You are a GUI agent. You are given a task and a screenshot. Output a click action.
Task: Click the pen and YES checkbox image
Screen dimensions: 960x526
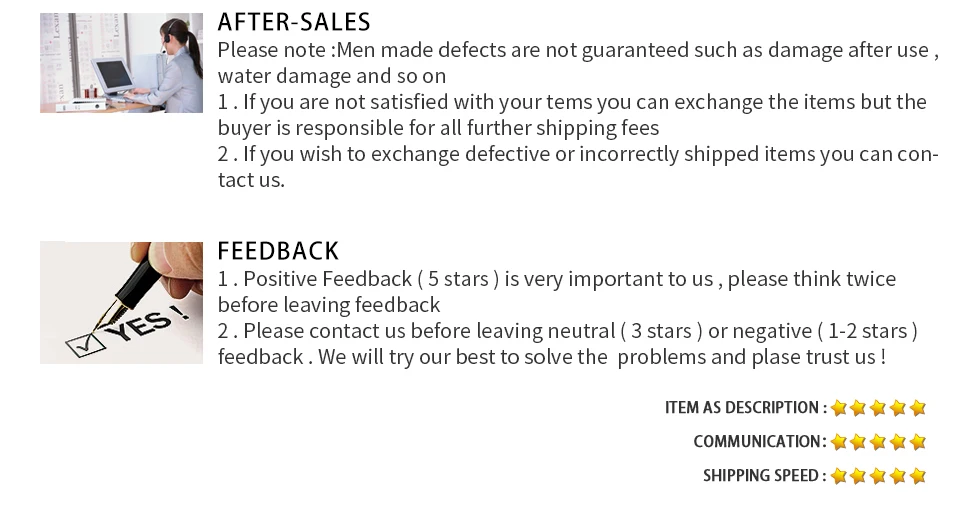click(x=121, y=302)
